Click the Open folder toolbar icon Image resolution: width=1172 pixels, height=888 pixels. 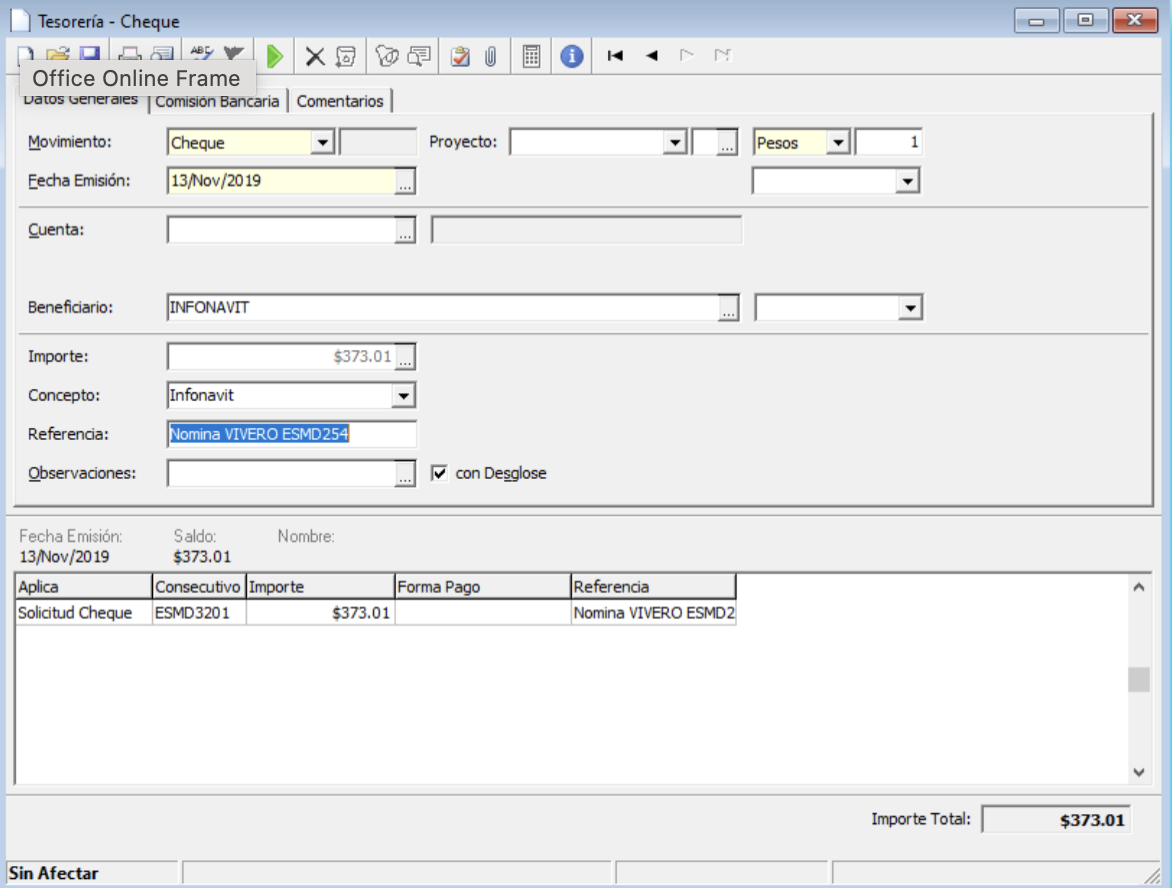pyautogui.click(x=58, y=55)
